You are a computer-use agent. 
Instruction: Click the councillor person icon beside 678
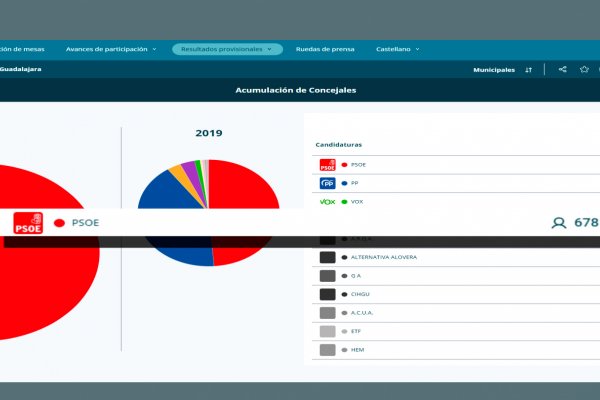(559, 223)
